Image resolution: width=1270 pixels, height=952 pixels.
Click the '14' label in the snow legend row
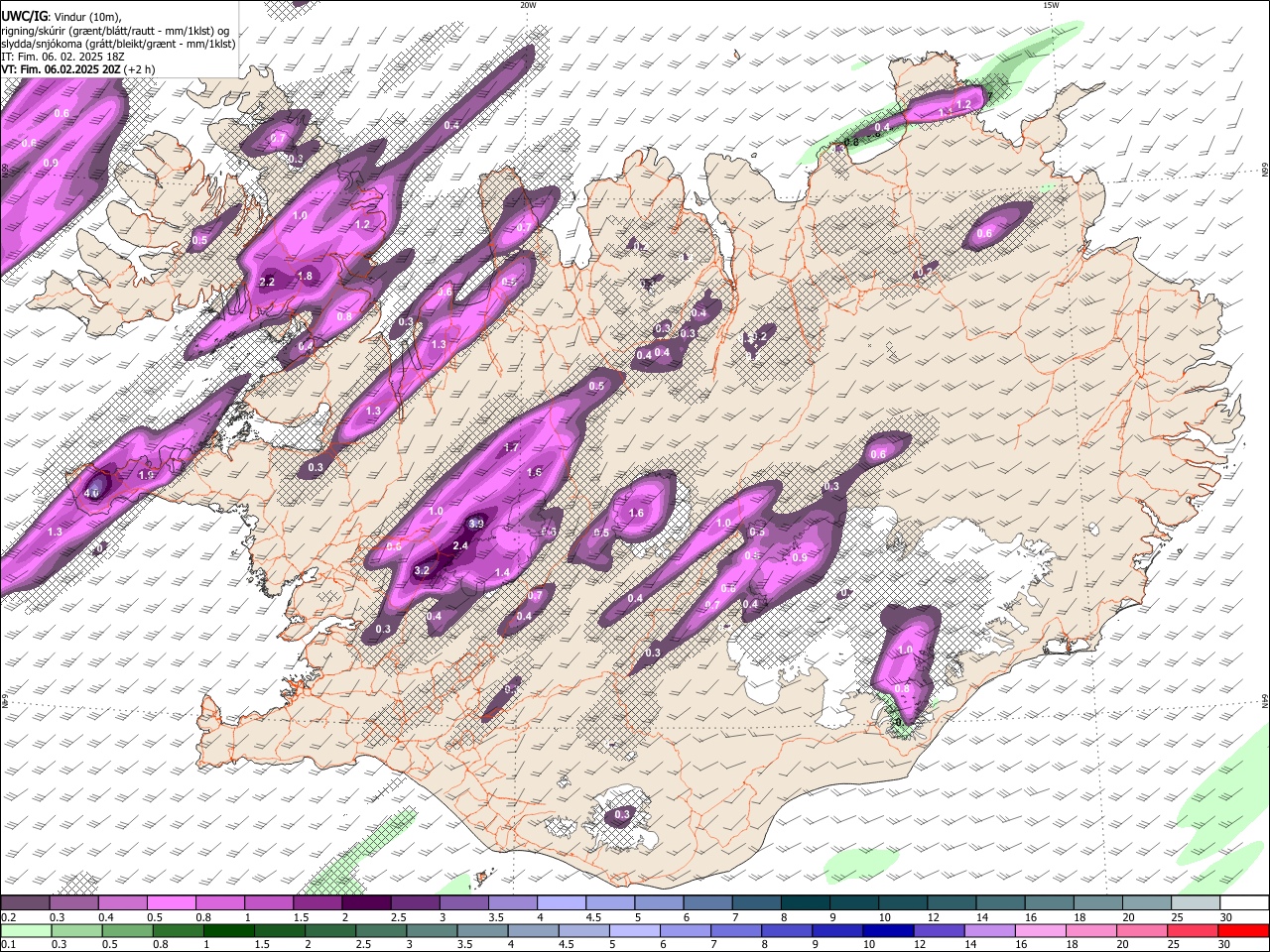(982, 917)
